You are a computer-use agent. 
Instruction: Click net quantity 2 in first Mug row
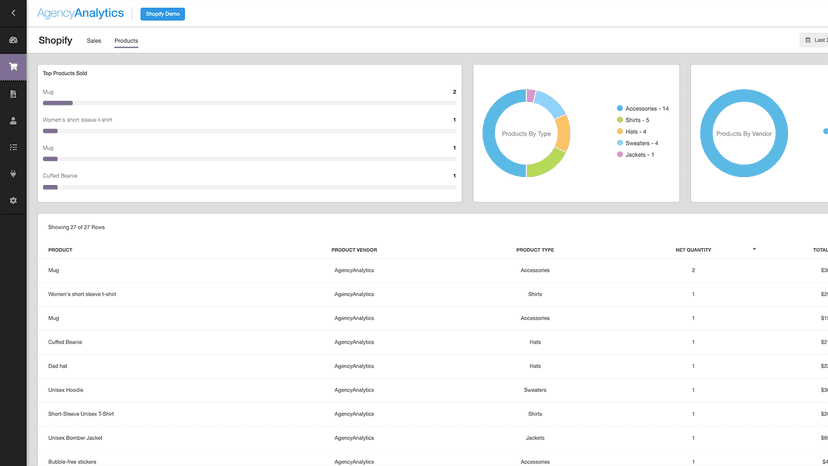[693, 271]
